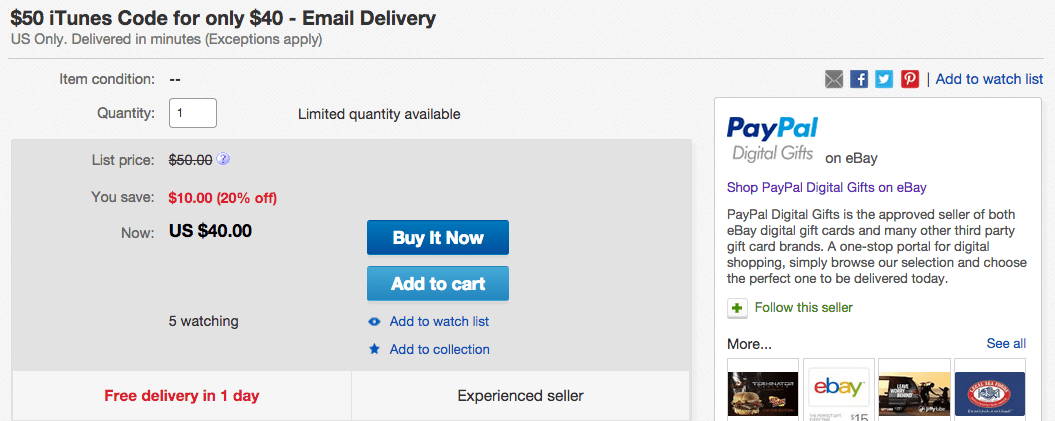The width and height of the screenshot is (1055, 421).
Task: Open the Terminator gift card thumbnail
Action: tap(762, 390)
